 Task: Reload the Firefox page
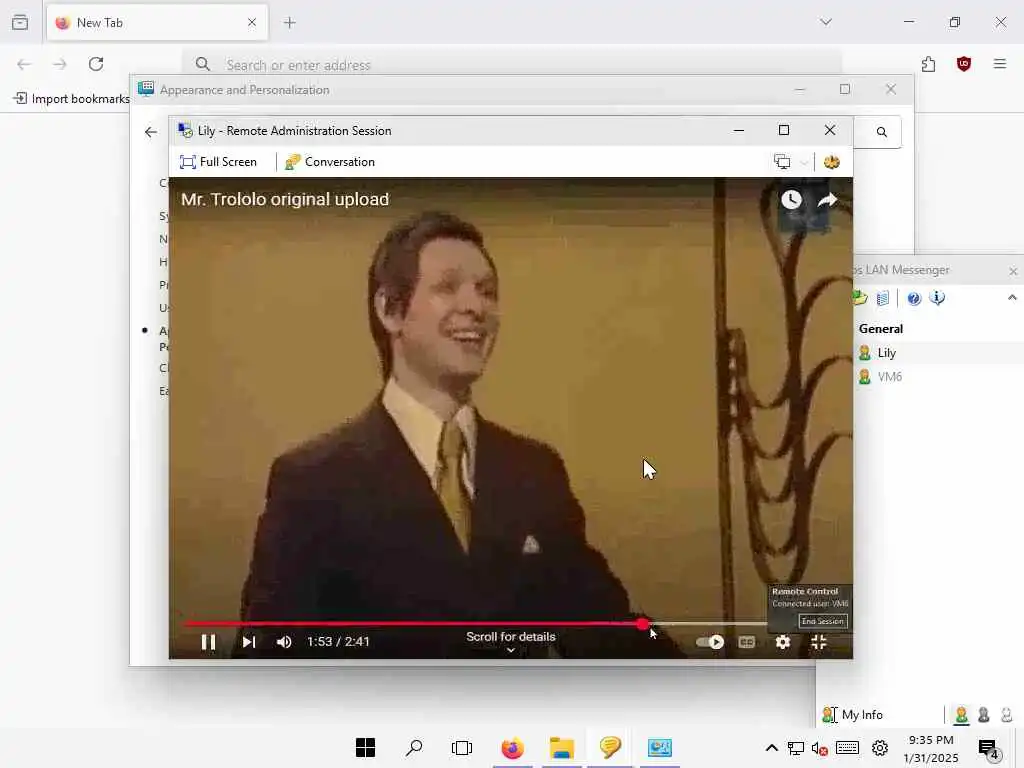[96, 64]
